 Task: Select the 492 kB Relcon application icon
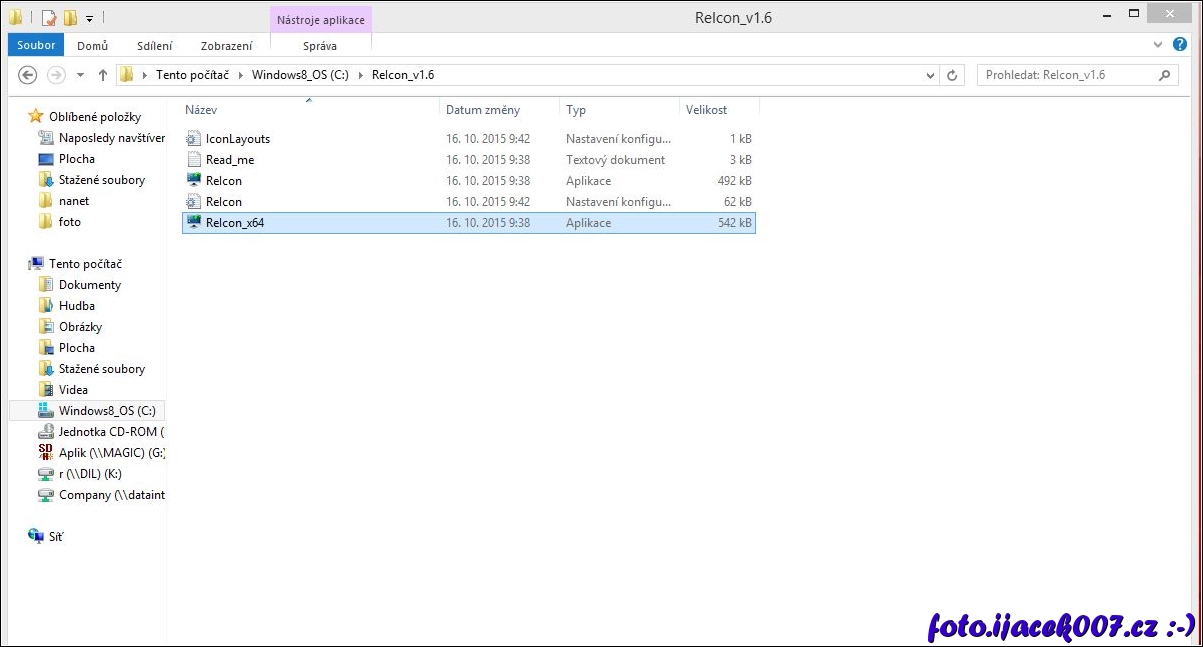194,181
